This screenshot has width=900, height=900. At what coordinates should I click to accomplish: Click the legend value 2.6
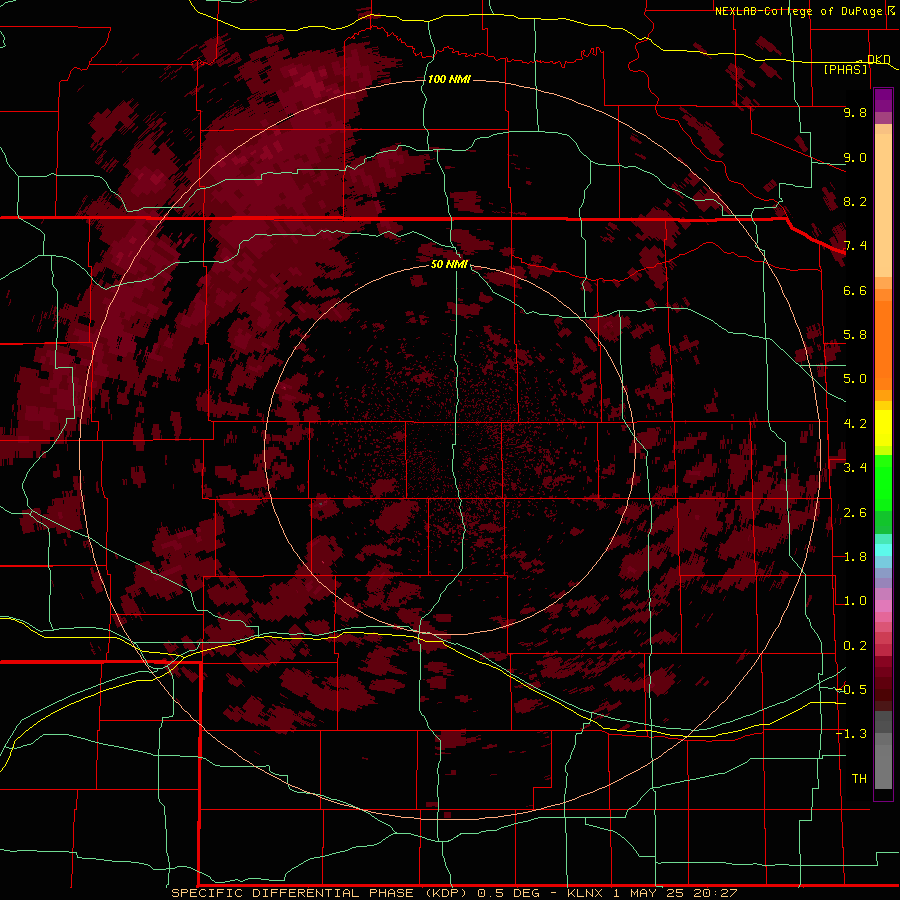pos(855,513)
